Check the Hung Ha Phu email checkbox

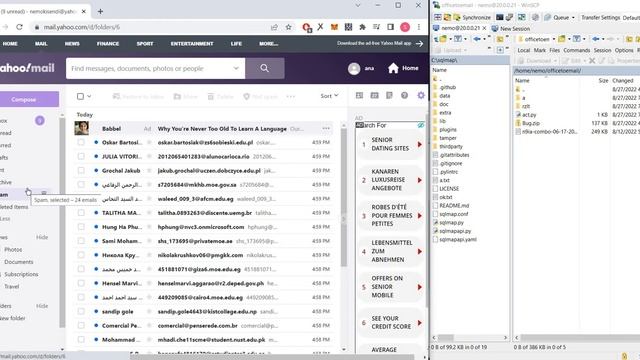[x=81, y=227]
